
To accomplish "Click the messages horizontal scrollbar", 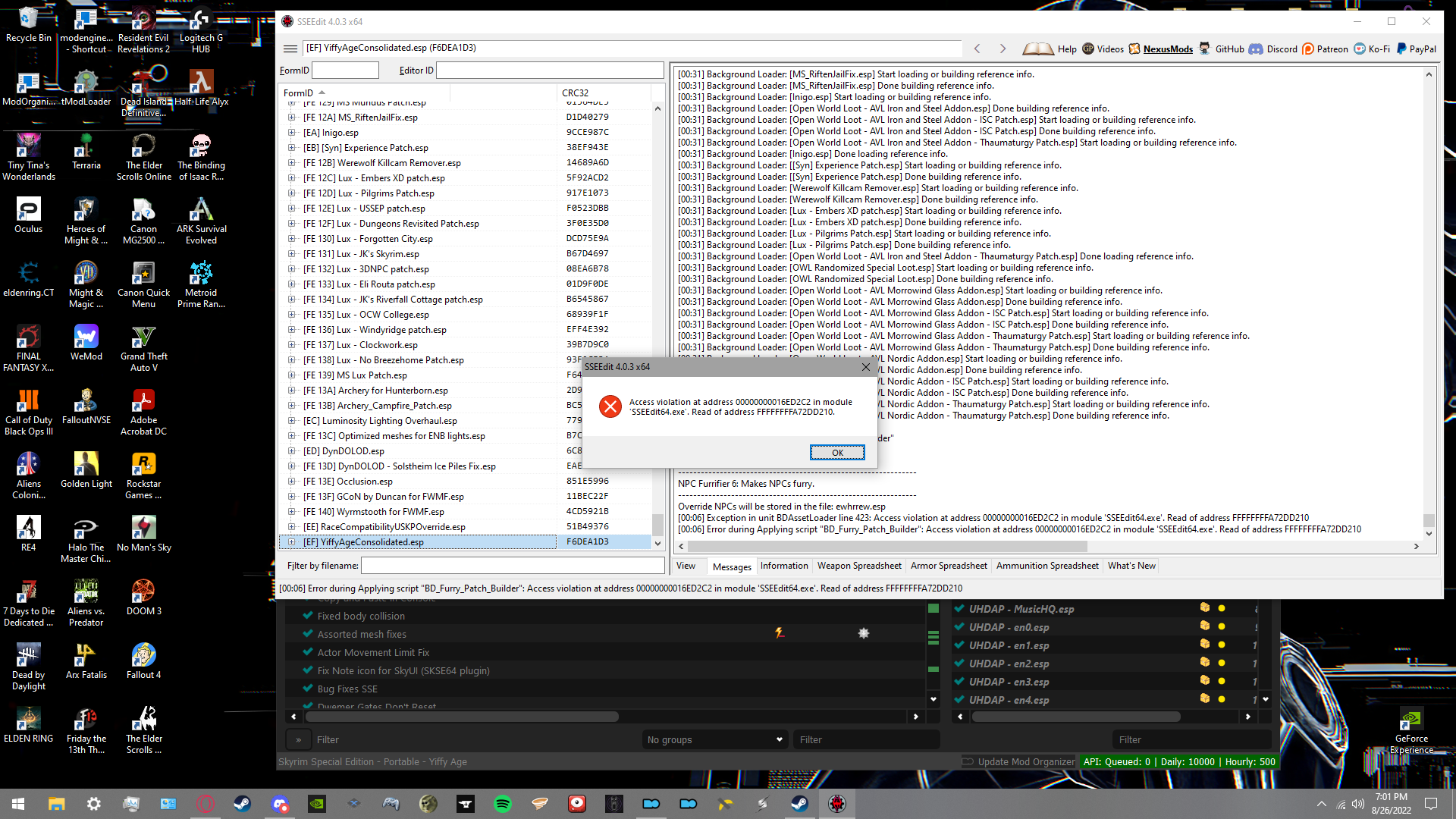I will [887, 546].
